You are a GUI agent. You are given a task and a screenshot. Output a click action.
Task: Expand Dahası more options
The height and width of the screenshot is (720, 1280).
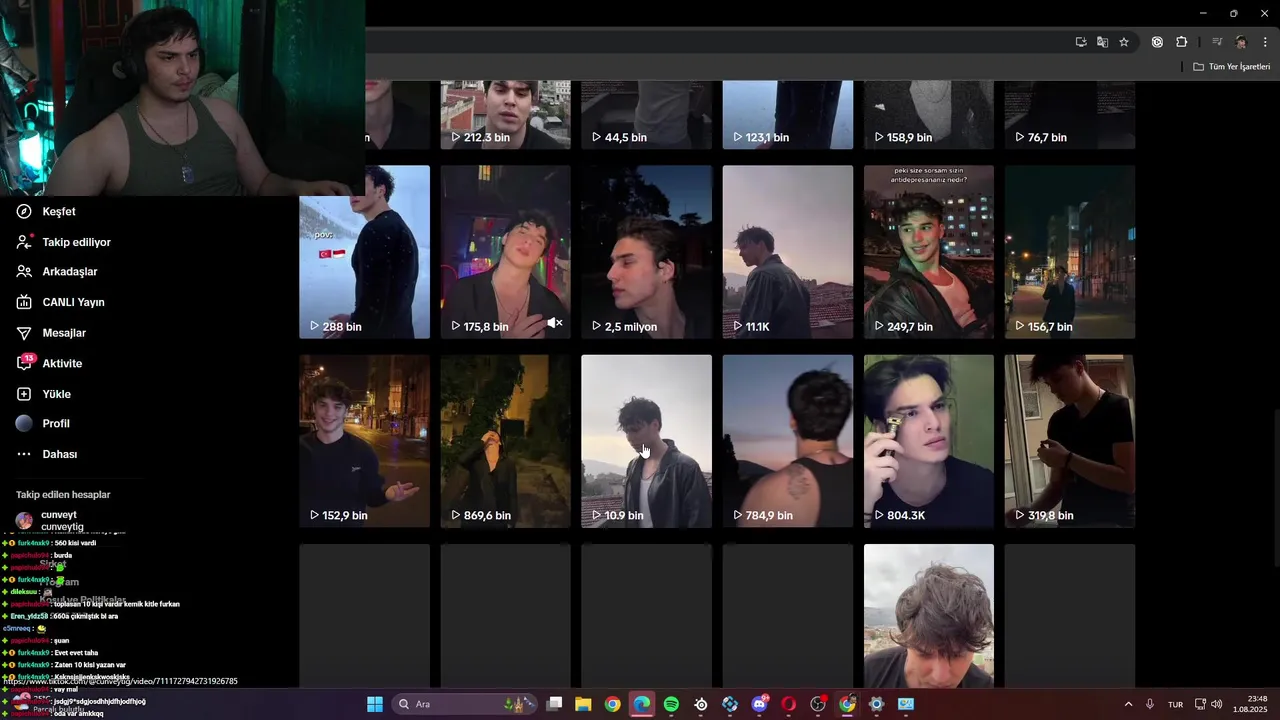[46, 454]
